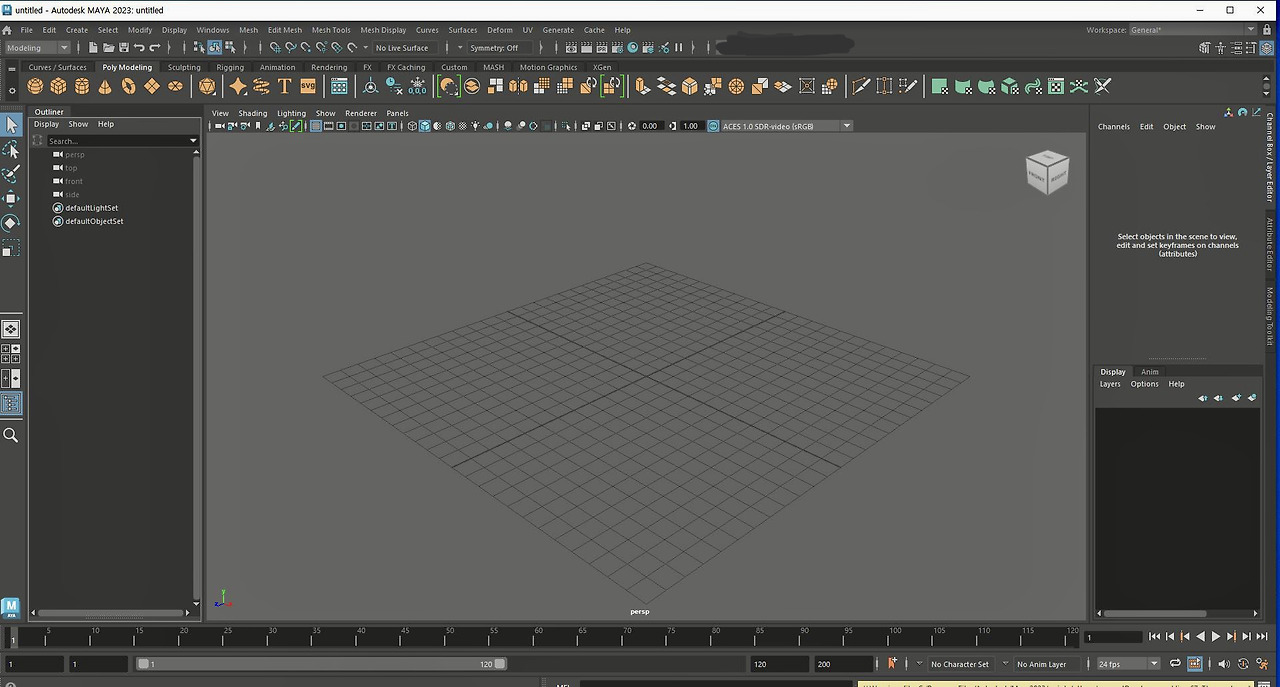
Task: Create a polygon cube from the shelf
Action: [57, 86]
